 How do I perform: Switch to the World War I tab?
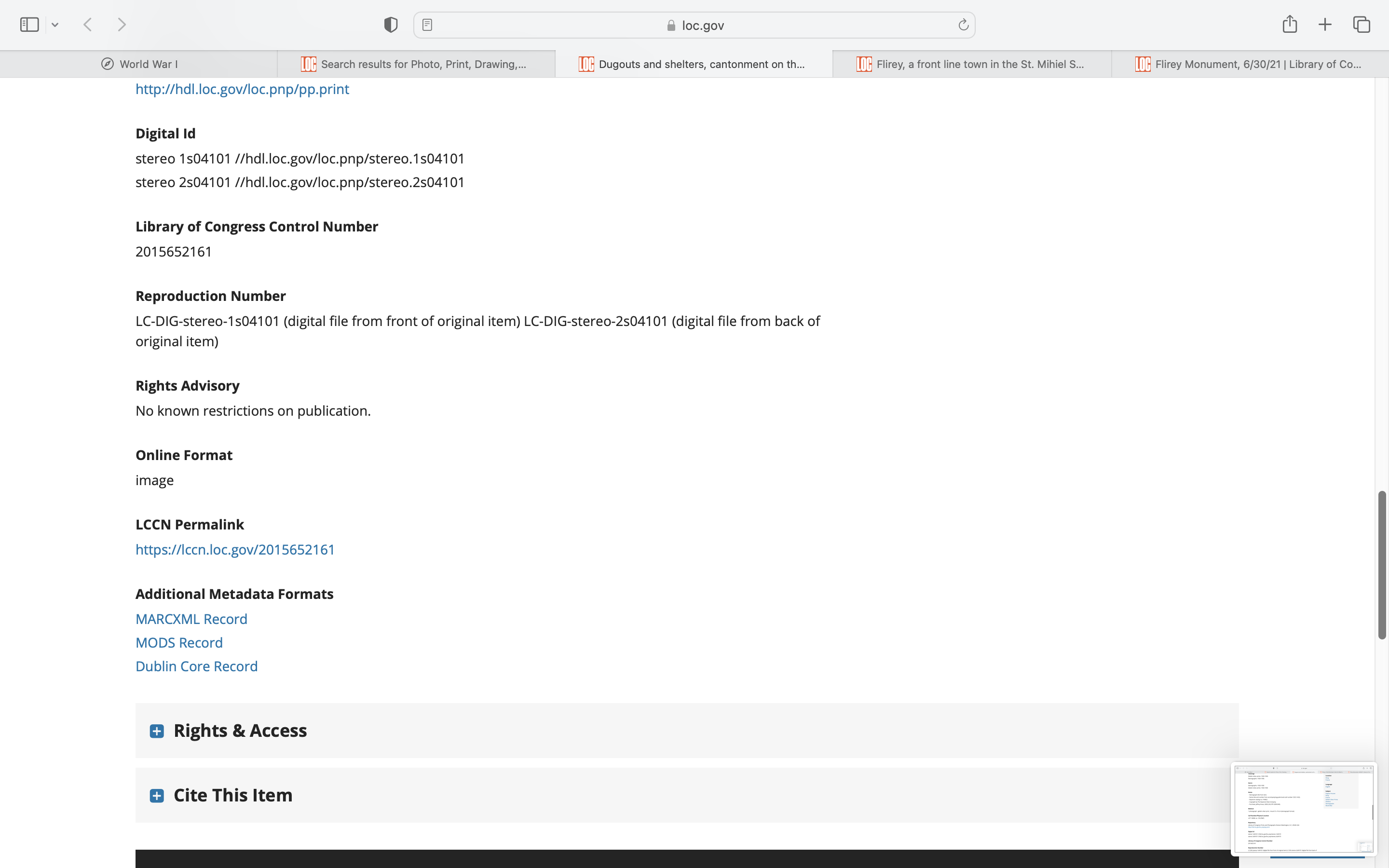[139, 64]
